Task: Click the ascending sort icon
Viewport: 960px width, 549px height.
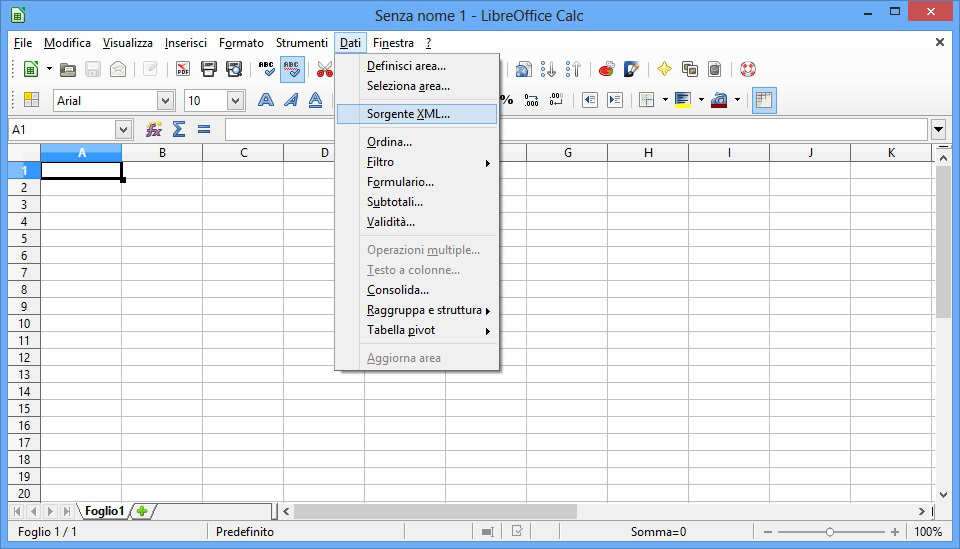Action: pos(549,69)
